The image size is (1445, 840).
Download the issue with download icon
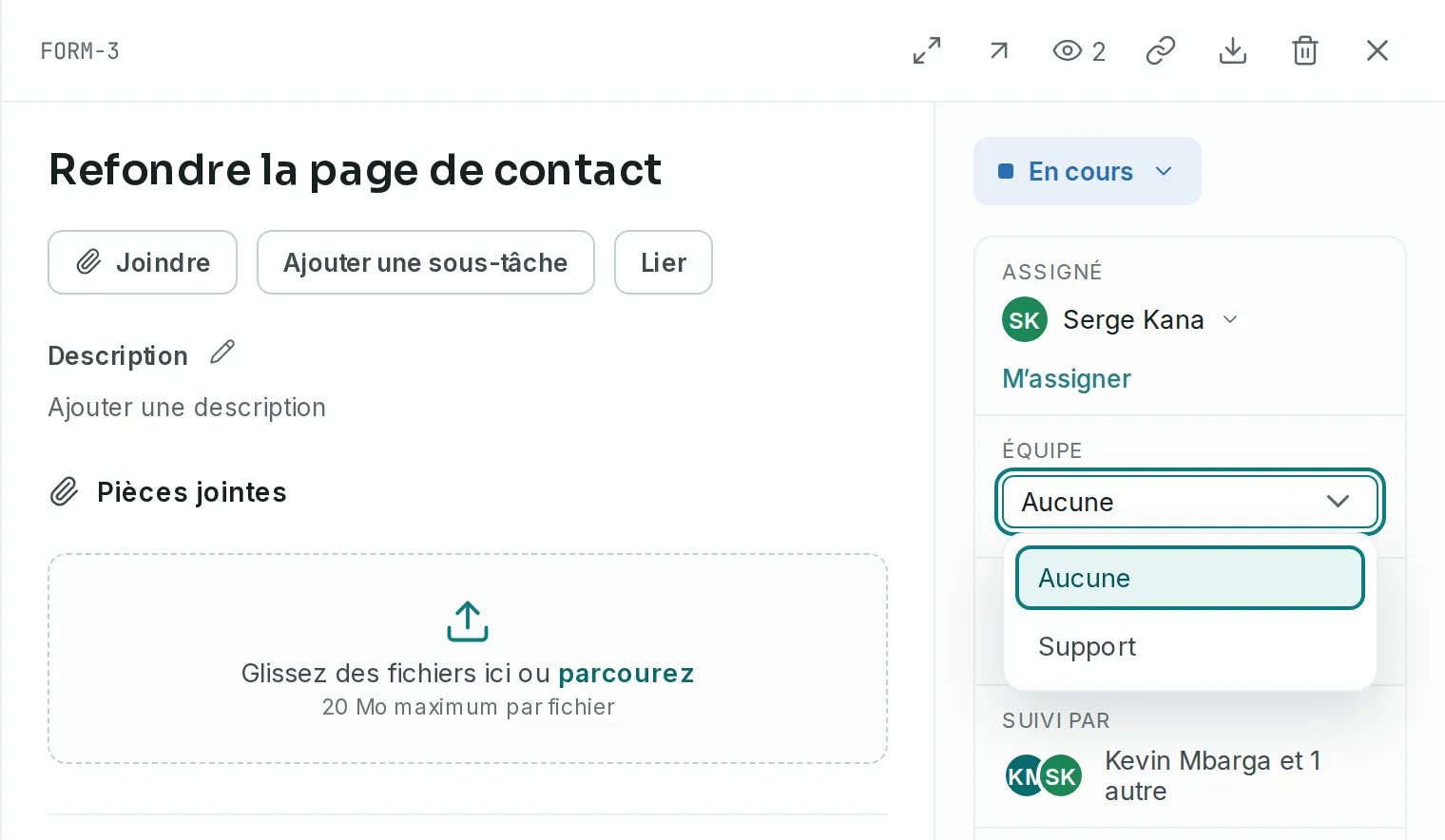pyautogui.click(x=1233, y=50)
